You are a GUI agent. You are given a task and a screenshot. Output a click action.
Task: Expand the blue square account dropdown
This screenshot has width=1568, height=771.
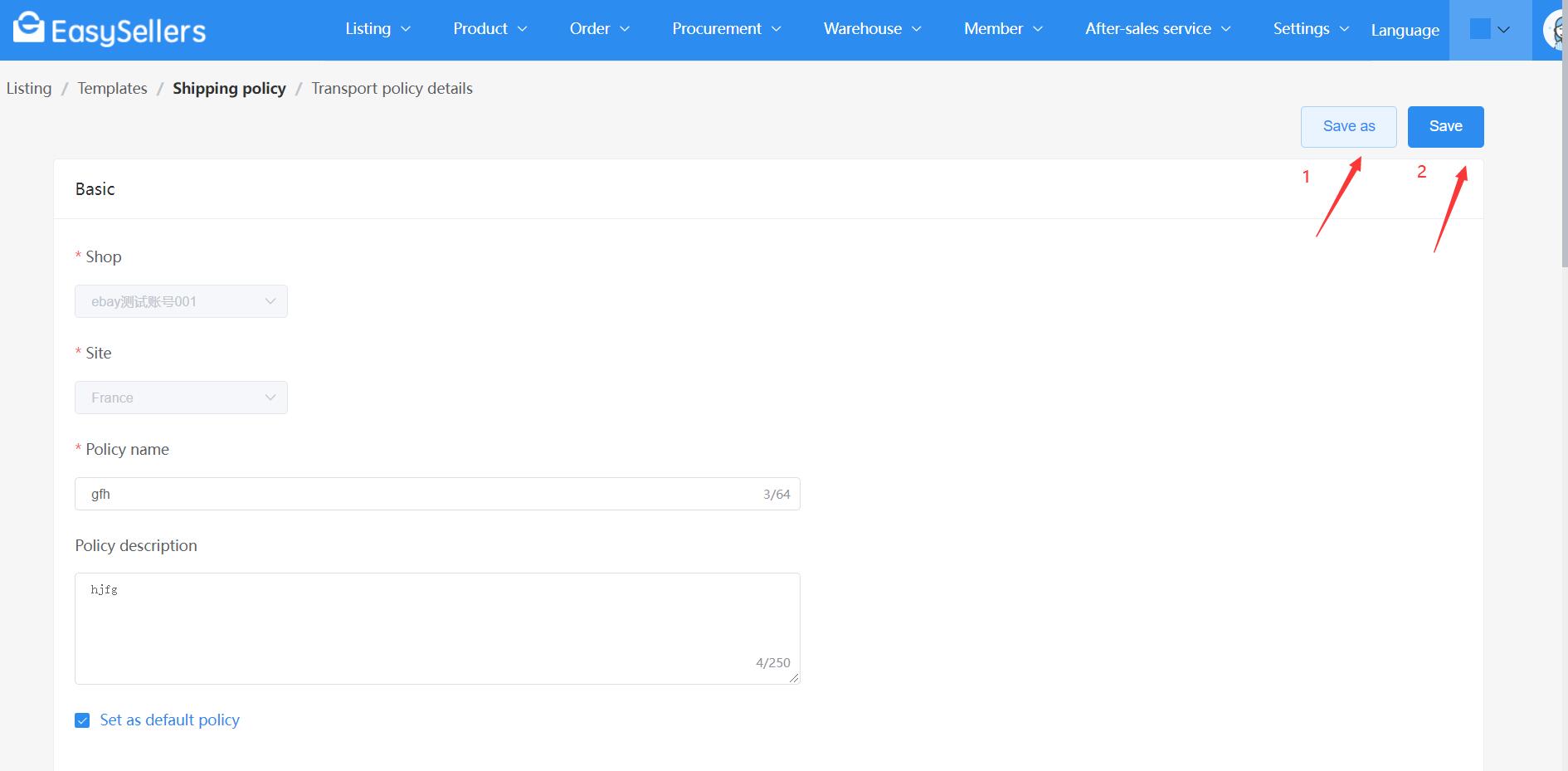point(1490,30)
